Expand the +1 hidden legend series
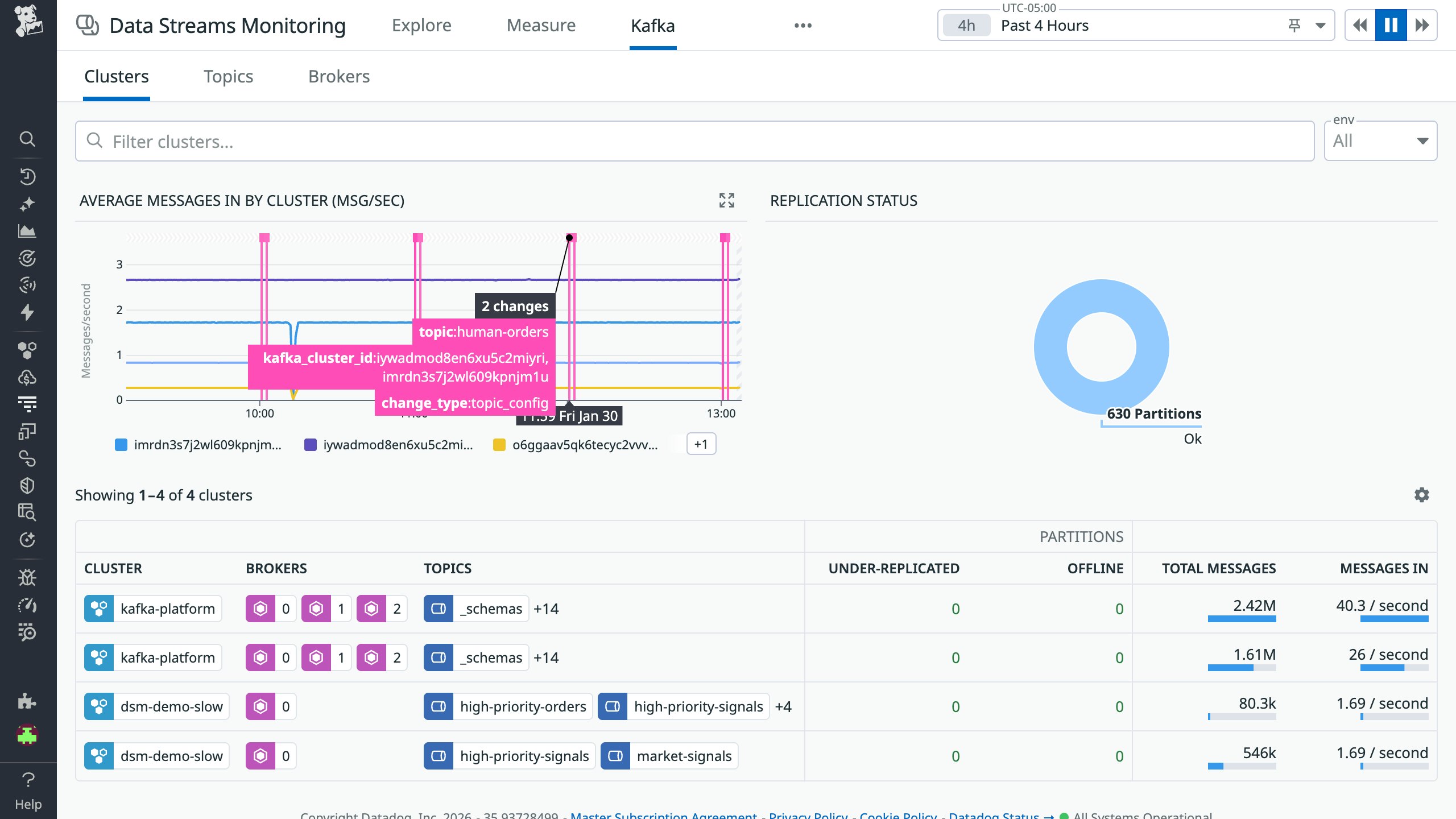 701,444
